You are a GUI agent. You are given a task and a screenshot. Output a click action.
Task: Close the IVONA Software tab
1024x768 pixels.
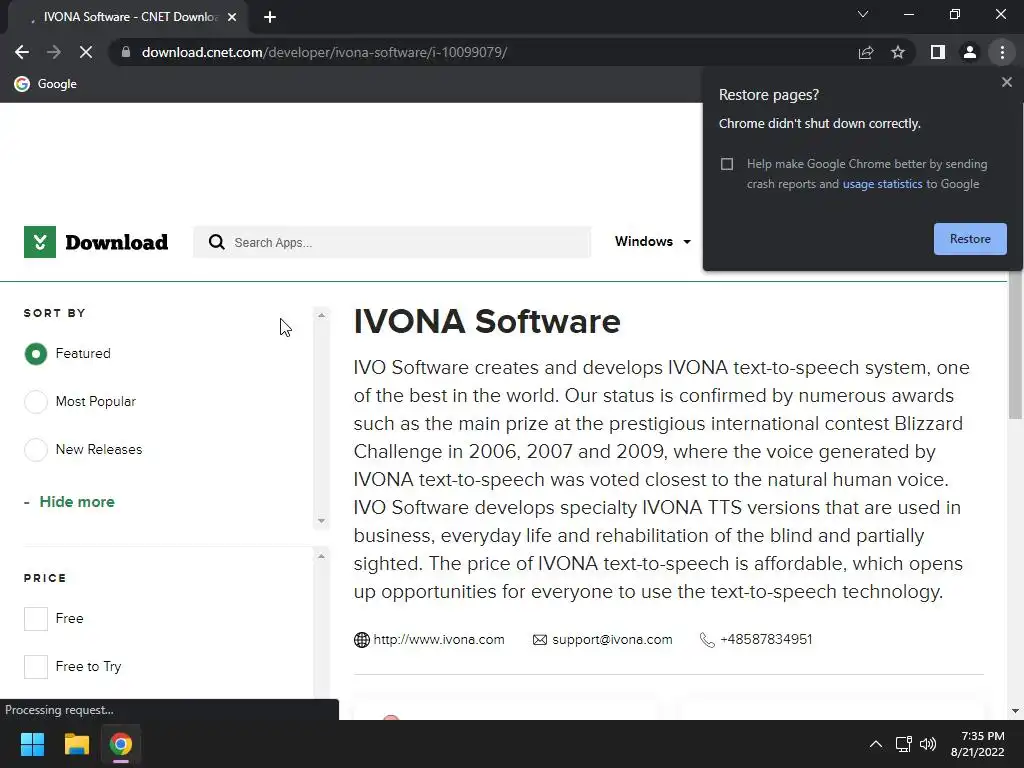pyautogui.click(x=232, y=17)
